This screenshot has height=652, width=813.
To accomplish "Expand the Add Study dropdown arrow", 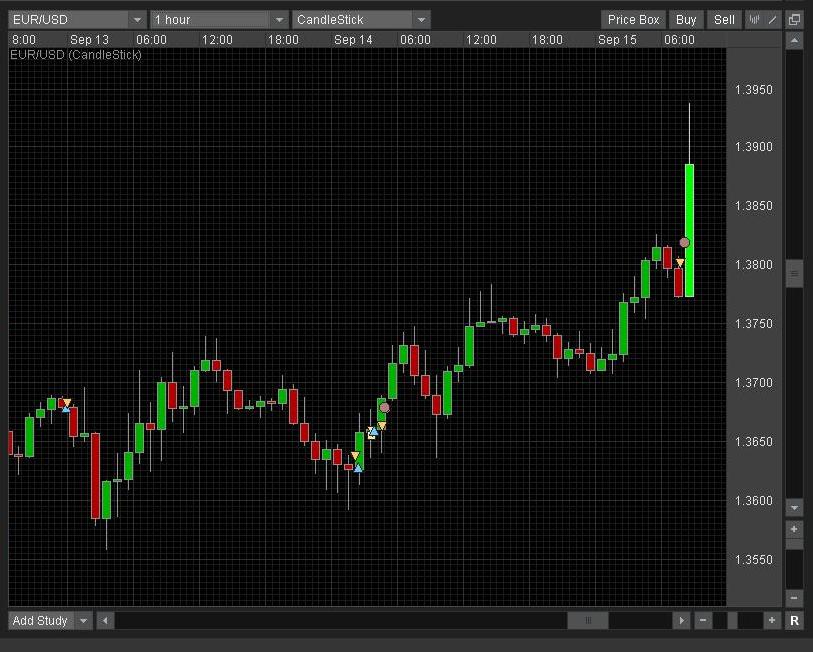I will pos(83,621).
